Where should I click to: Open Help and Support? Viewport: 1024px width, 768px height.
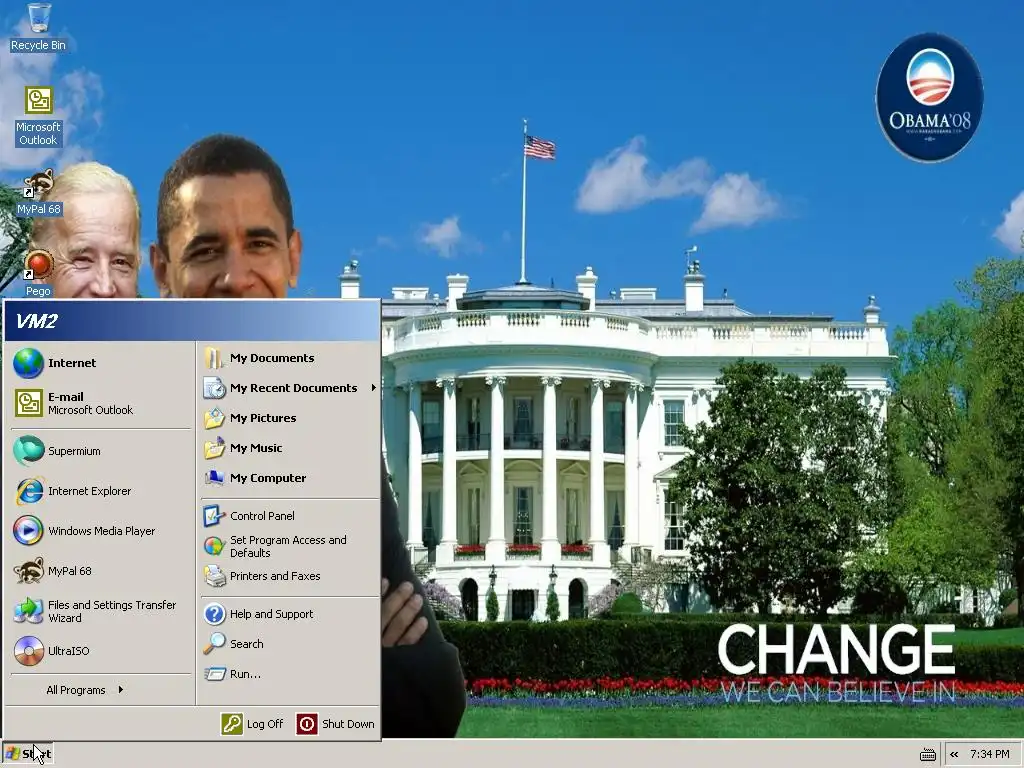(x=290, y=614)
